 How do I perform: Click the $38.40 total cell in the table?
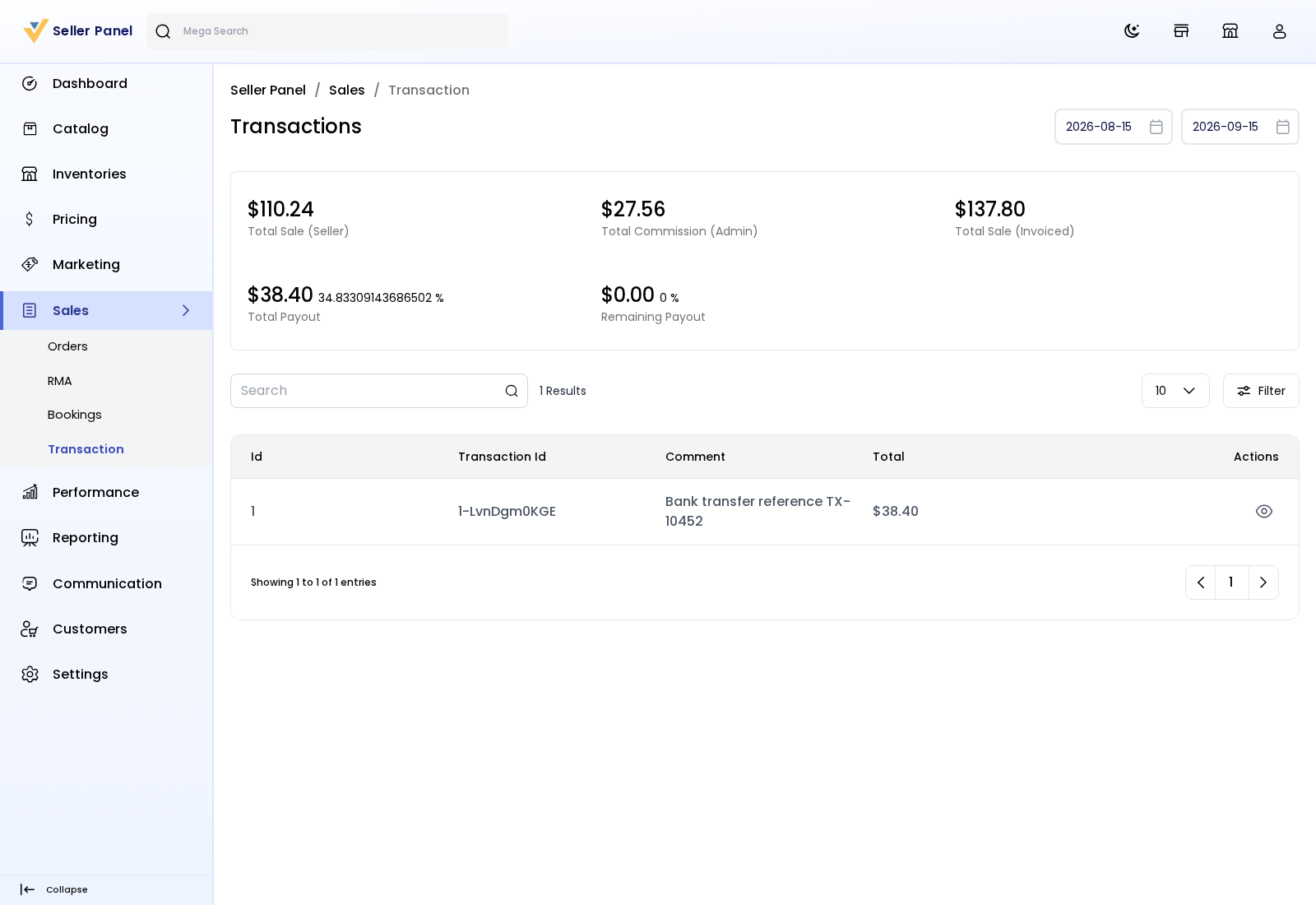click(x=896, y=512)
